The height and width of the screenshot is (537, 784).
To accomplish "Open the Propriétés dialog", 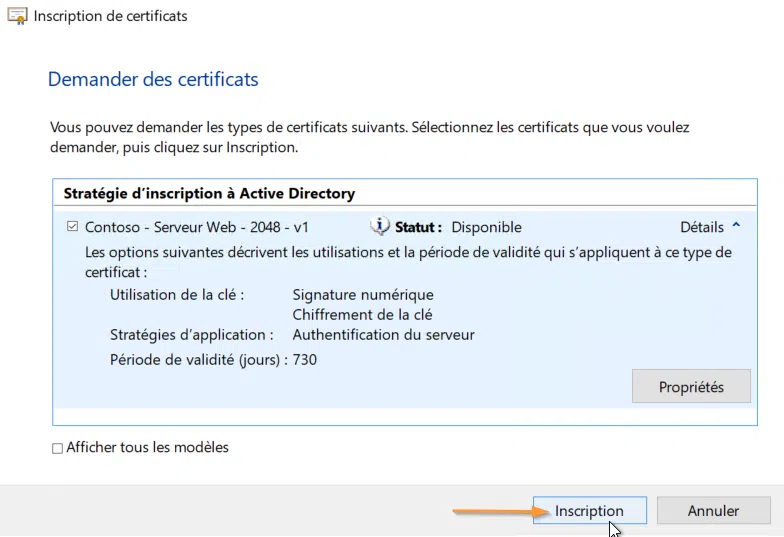I will [690, 387].
